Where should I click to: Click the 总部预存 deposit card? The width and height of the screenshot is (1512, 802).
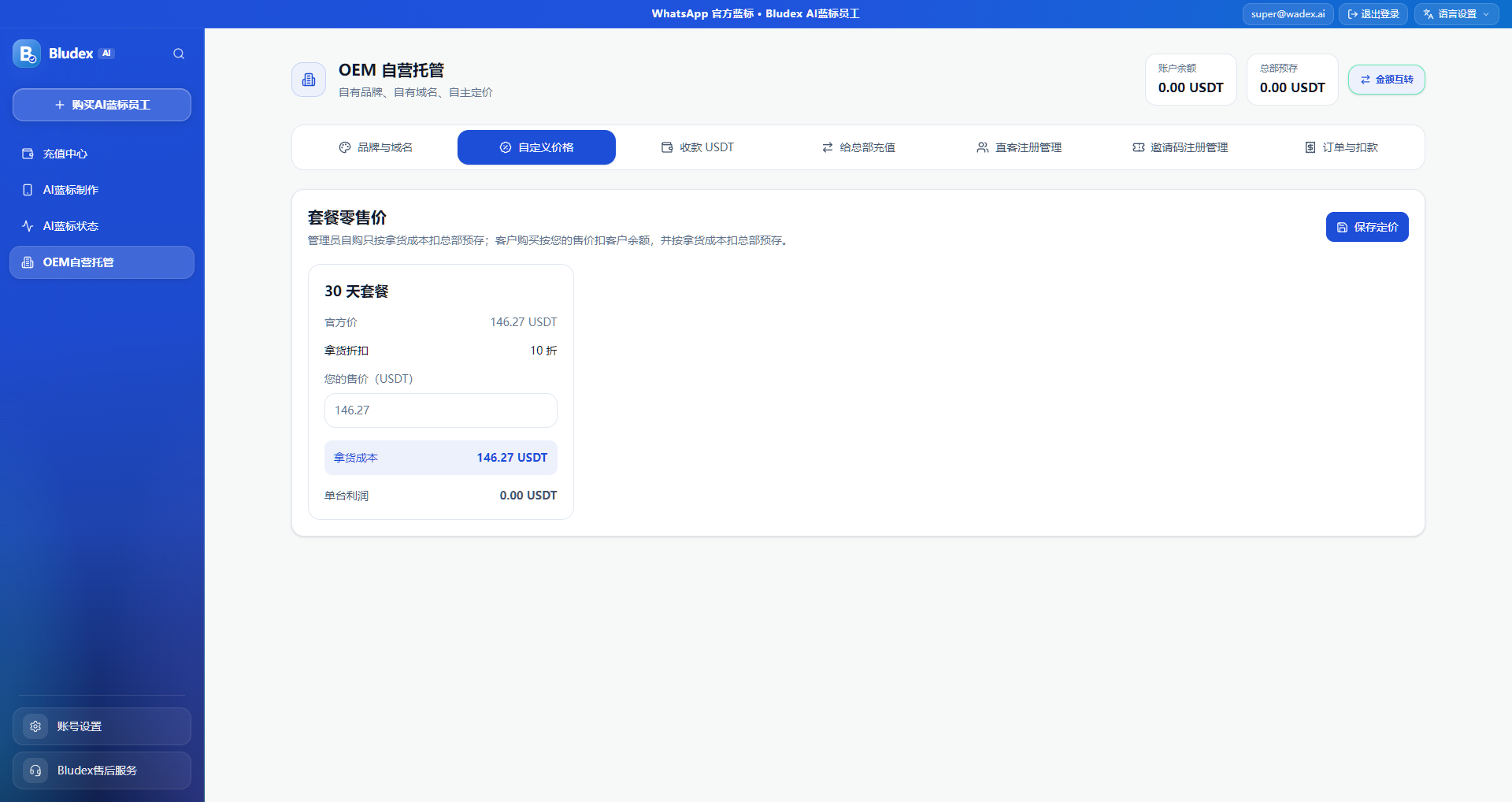(1292, 80)
